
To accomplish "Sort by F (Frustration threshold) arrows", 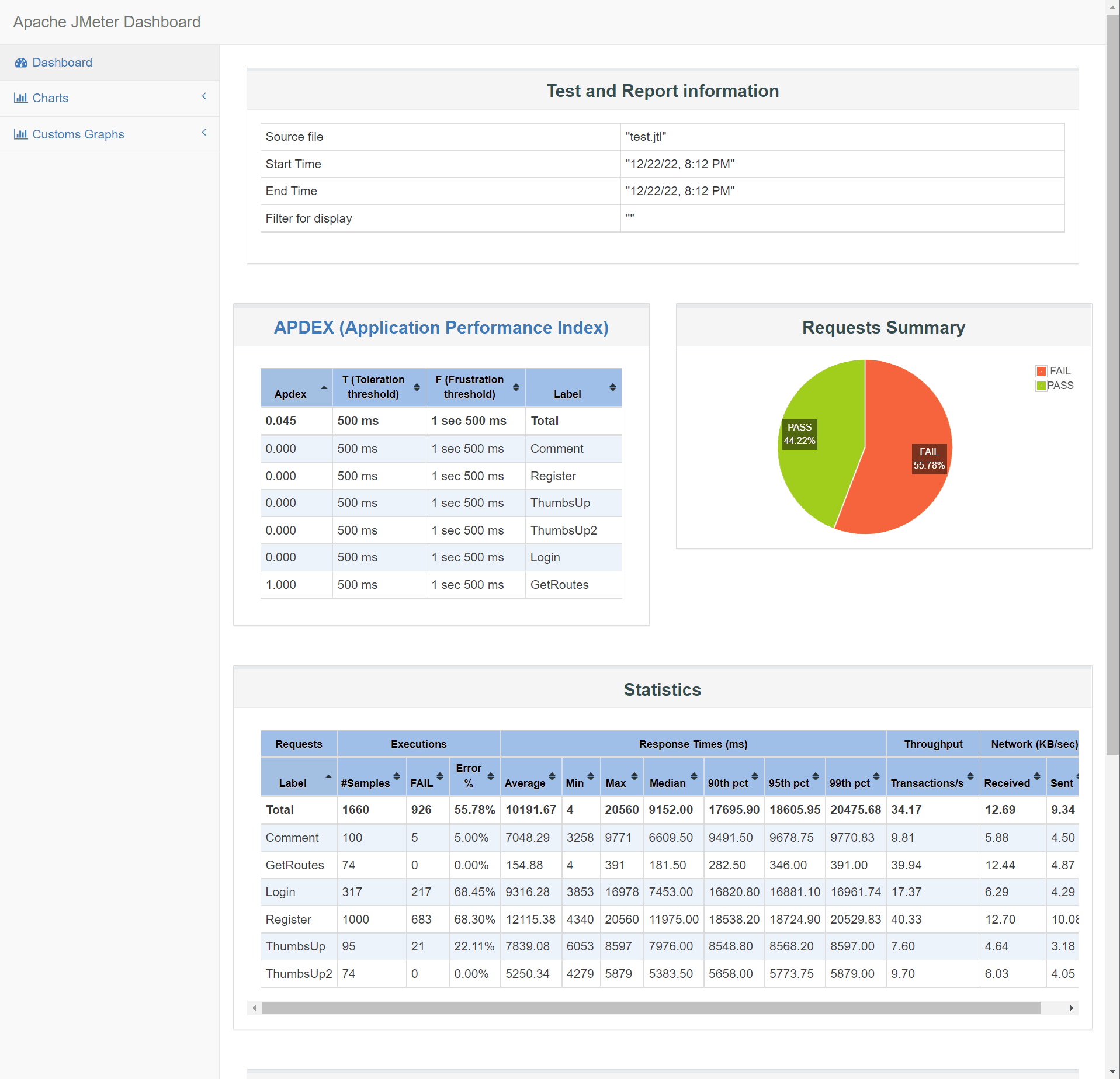I will click(516, 387).
